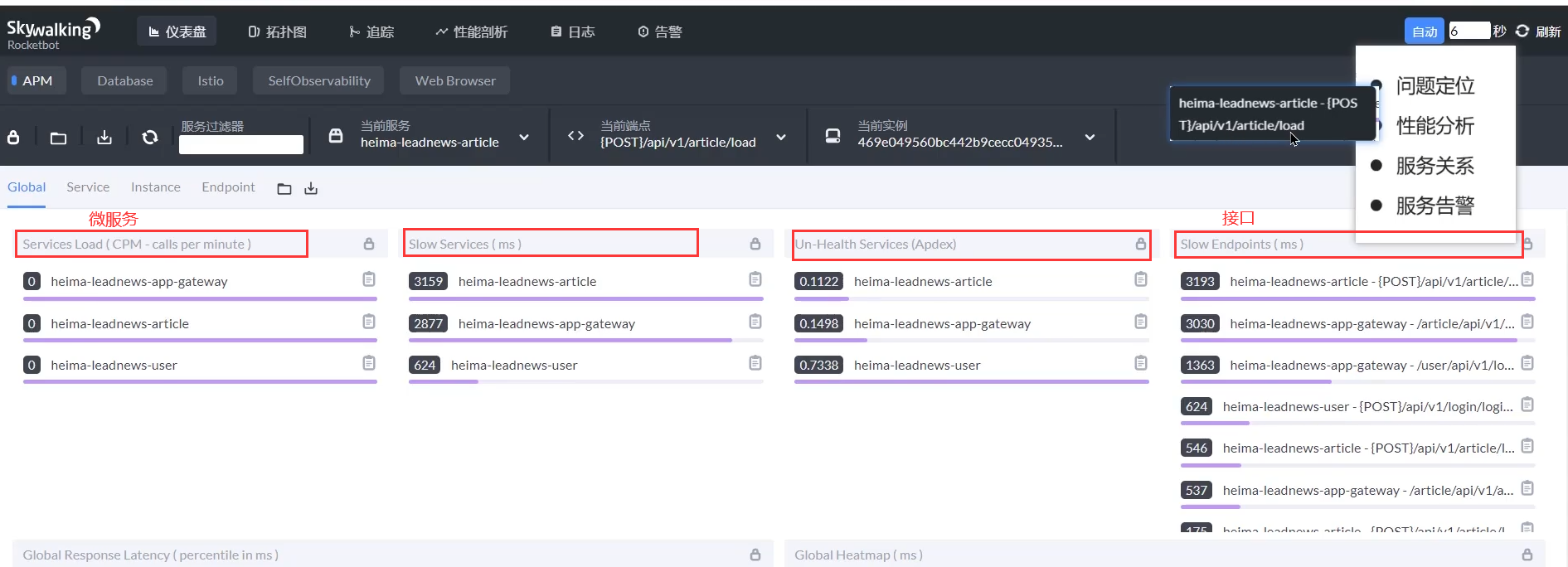Screen dimensions: 1568x567
Task: Click the refresh interval seconds field
Action: 1468,31
